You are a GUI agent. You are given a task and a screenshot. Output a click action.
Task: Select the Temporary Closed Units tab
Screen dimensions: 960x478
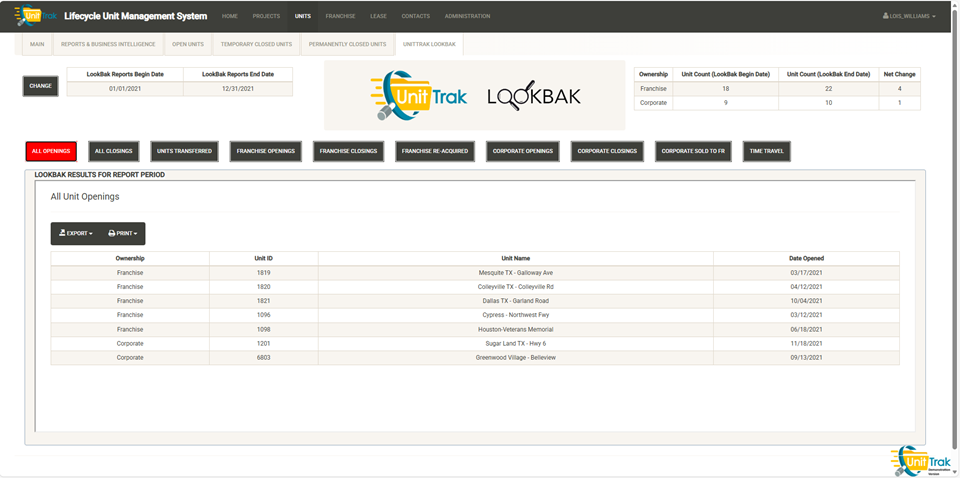click(256, 44)
